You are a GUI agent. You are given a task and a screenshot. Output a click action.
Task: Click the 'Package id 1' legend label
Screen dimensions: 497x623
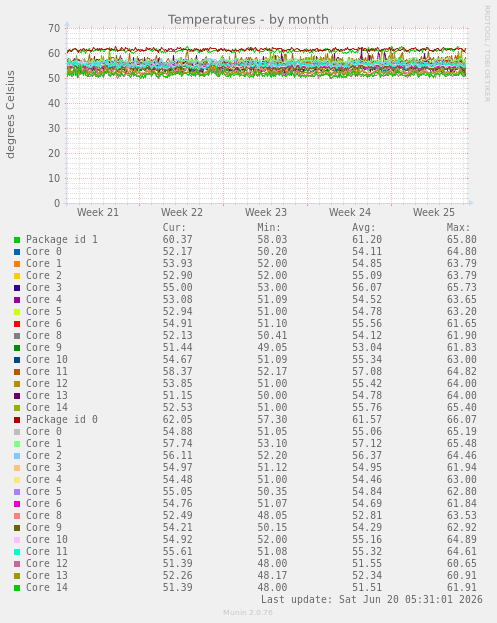pyautogui.click(x=62, y=240)
